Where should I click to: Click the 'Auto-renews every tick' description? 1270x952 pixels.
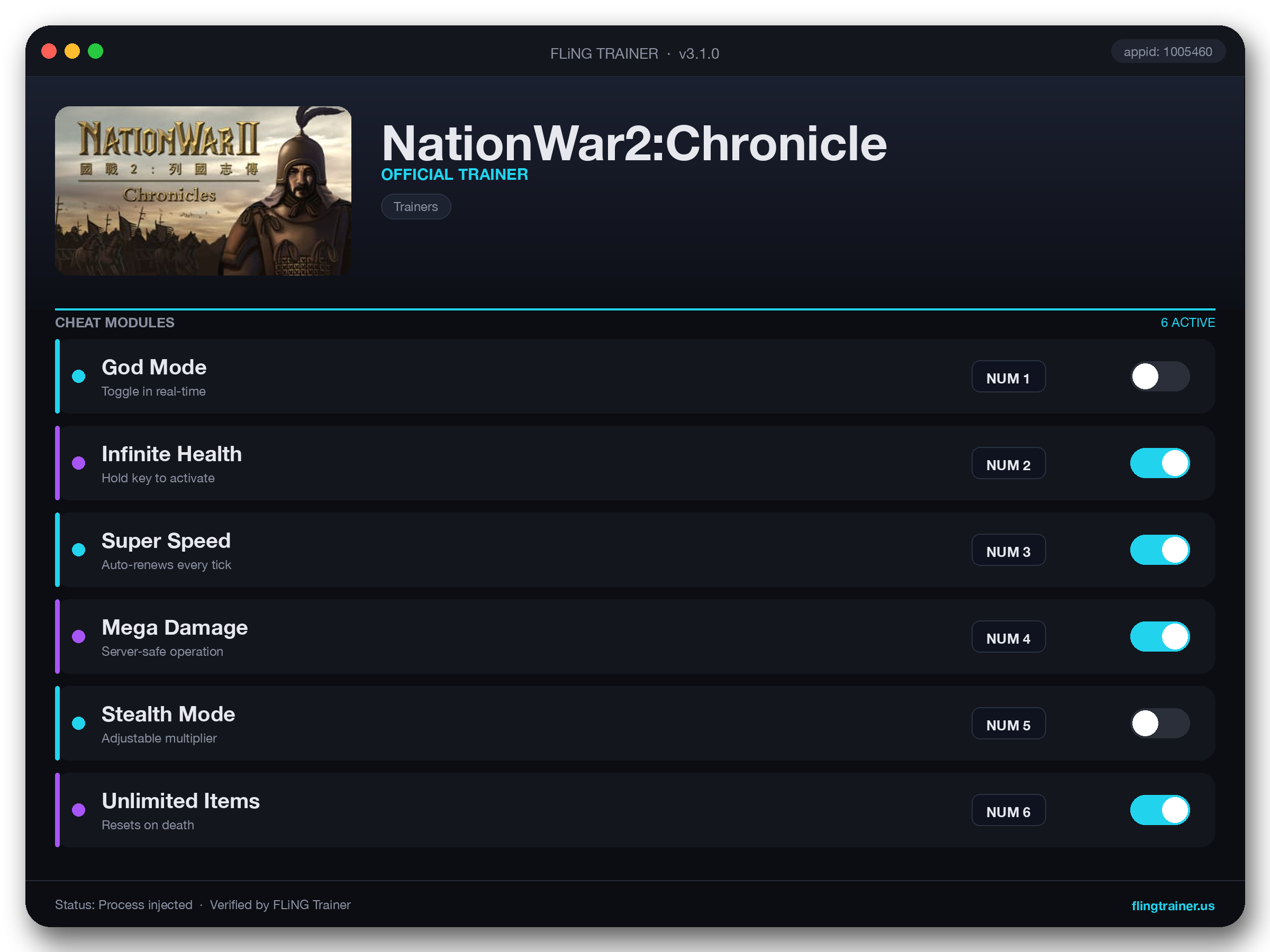[x=167, y=565]
